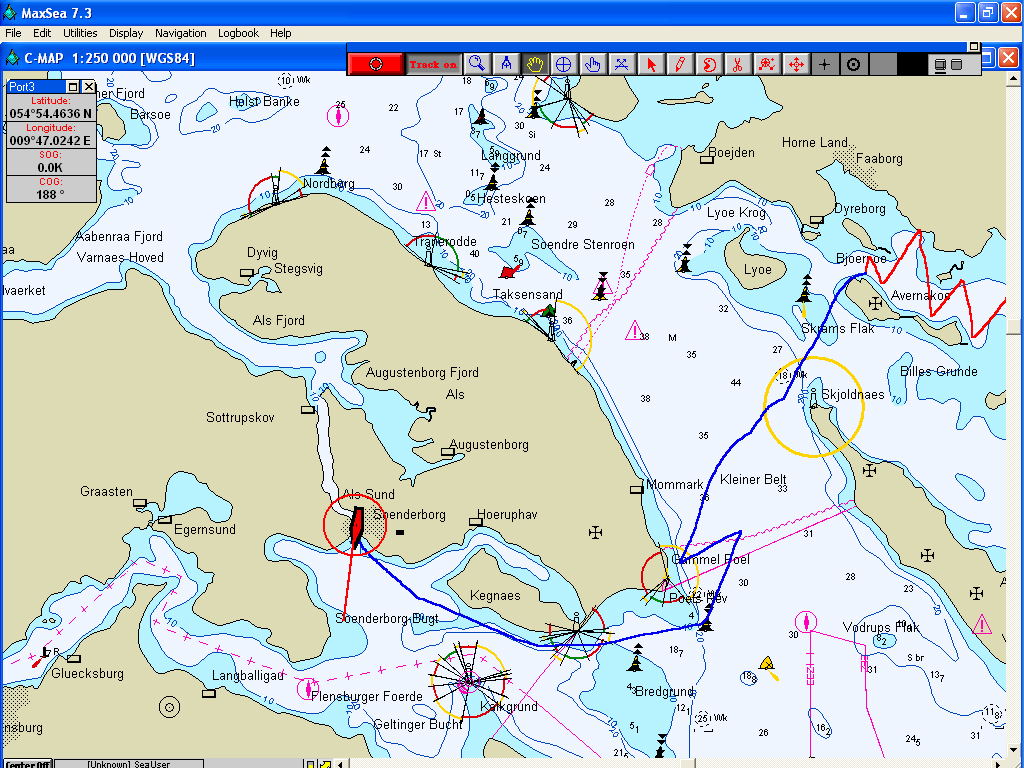Select the magnifier zoom tool
This screenshot has height=768, width=1024.
coord(477,64)
